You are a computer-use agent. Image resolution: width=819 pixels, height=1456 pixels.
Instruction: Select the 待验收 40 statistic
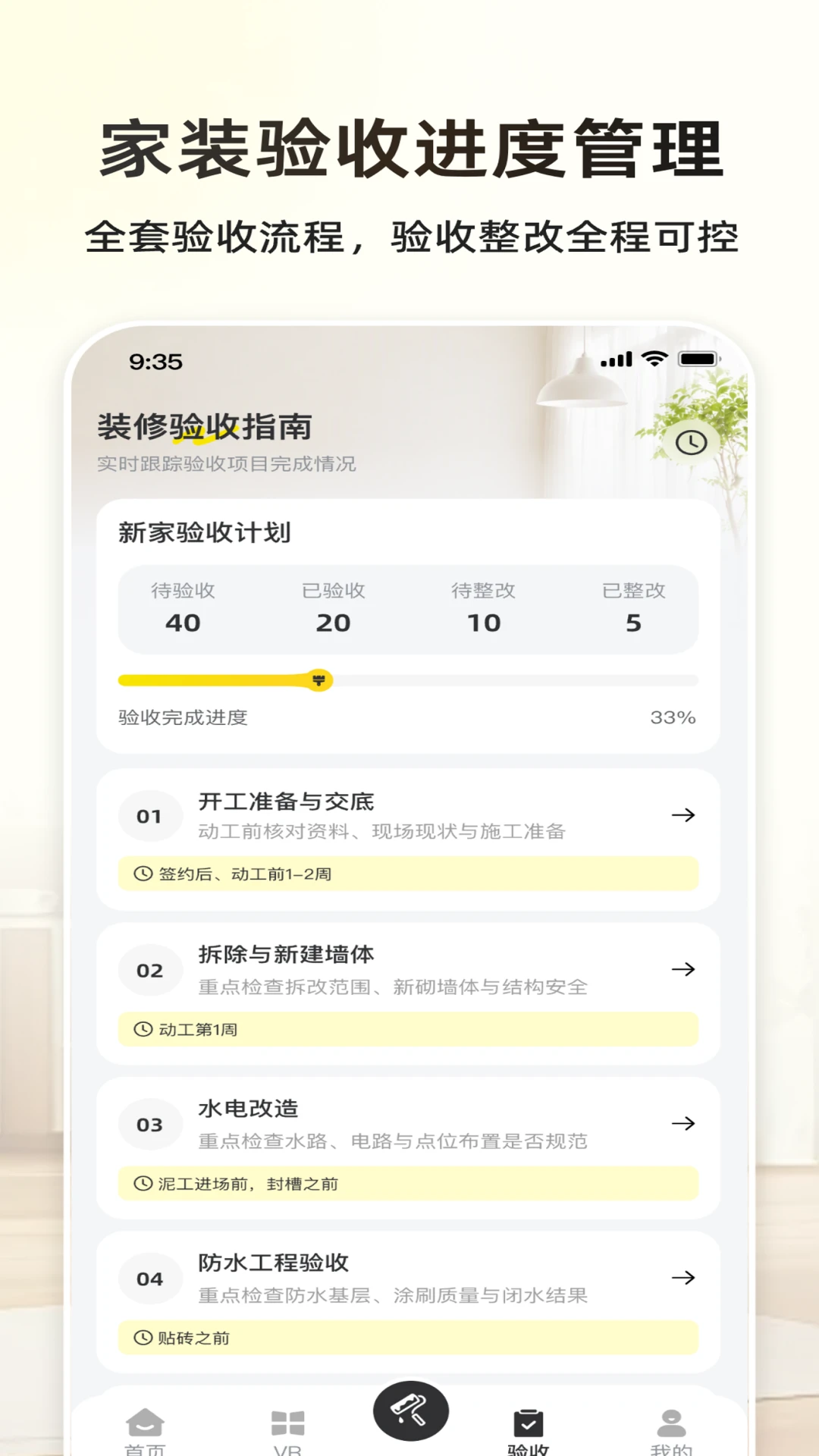point(183,608)
